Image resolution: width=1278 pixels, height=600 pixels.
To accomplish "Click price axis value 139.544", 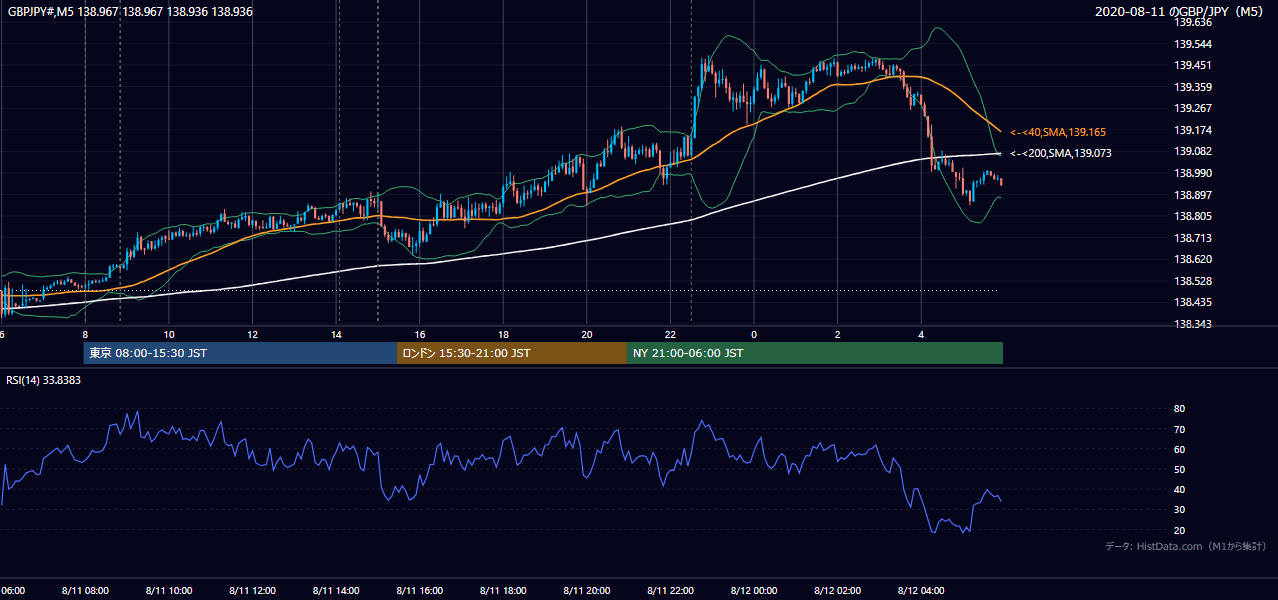I will 1193,44.
